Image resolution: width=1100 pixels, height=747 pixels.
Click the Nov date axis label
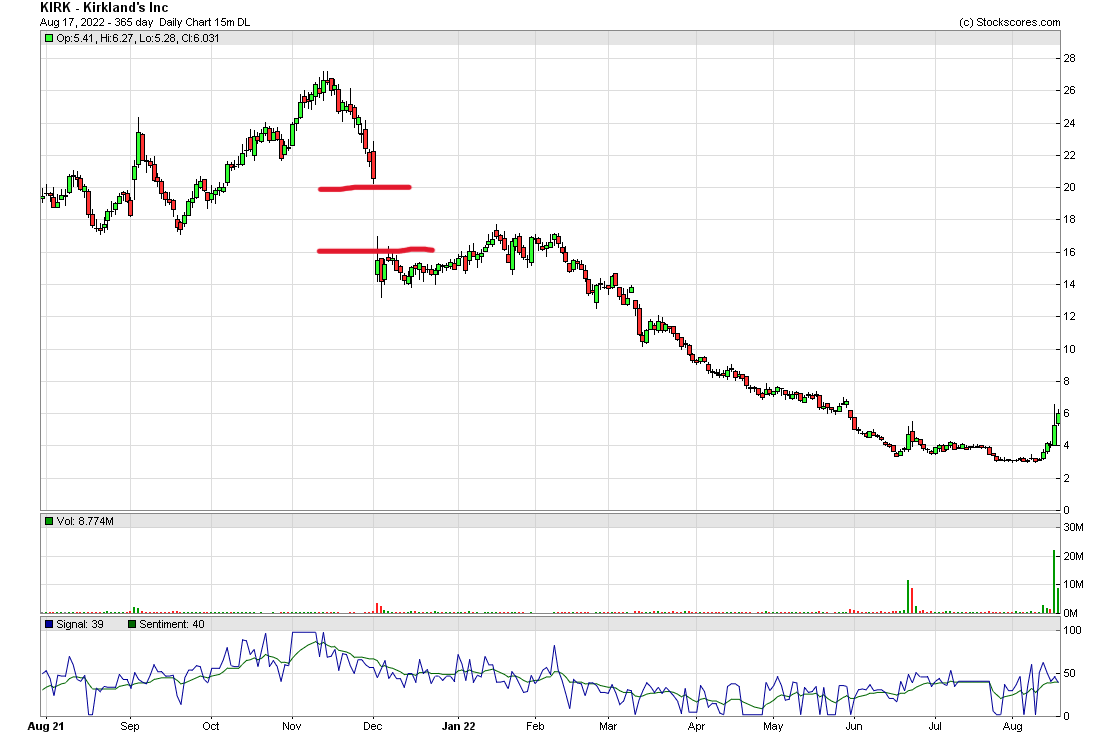[292, 727]
